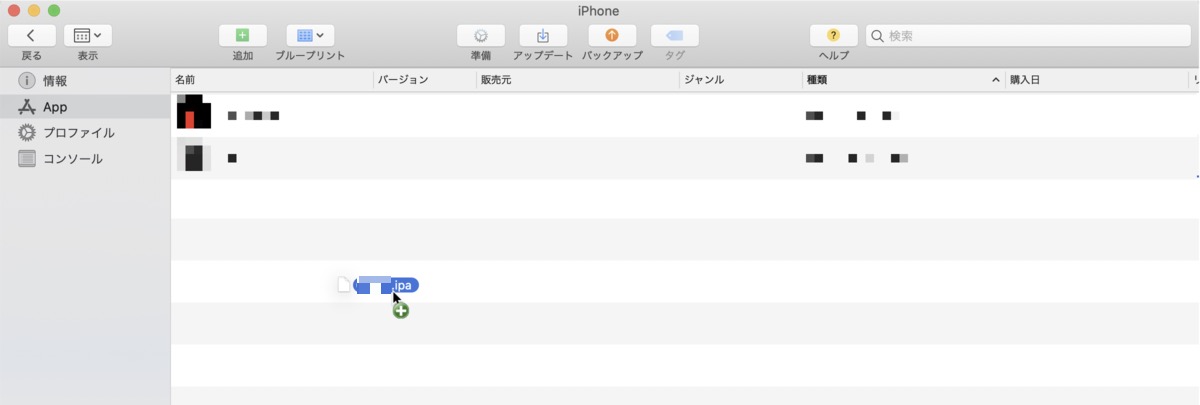Select コンソール in the sidebar
This screenshot has width=1200, height=405.
pyautogui.click(x=85, y=159)
